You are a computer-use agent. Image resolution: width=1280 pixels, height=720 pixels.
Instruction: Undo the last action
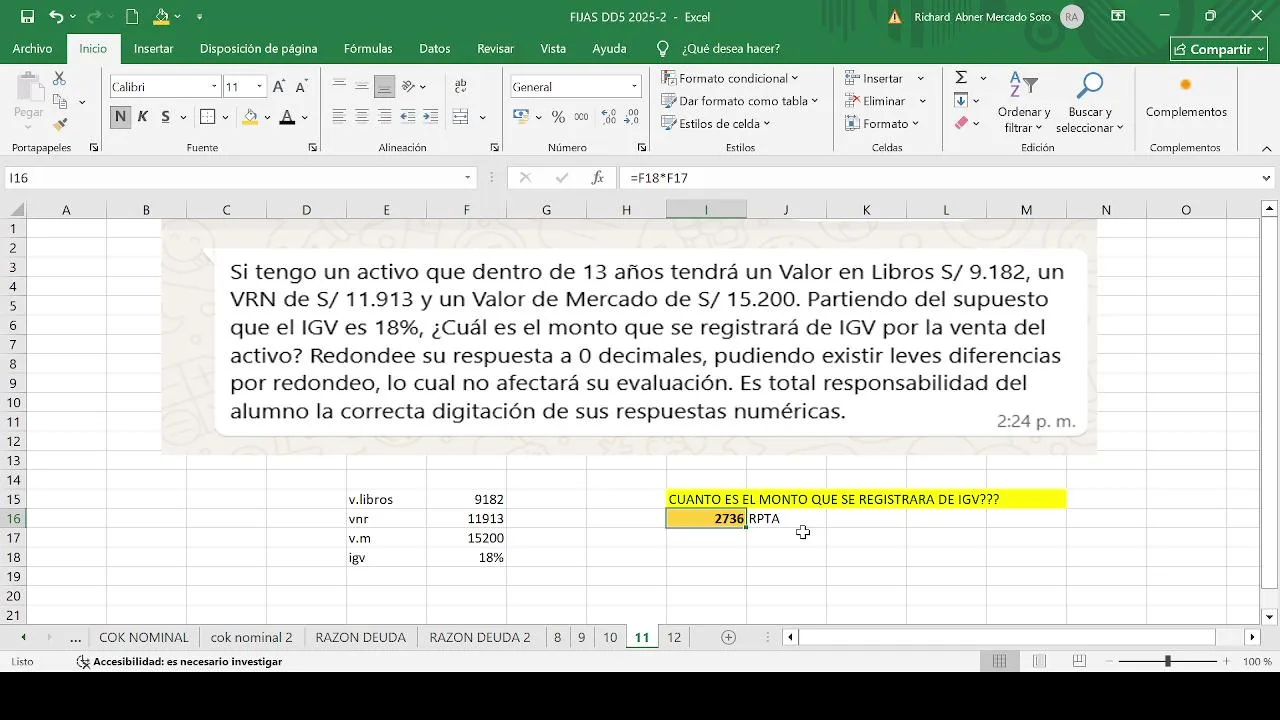pos(56,17)
